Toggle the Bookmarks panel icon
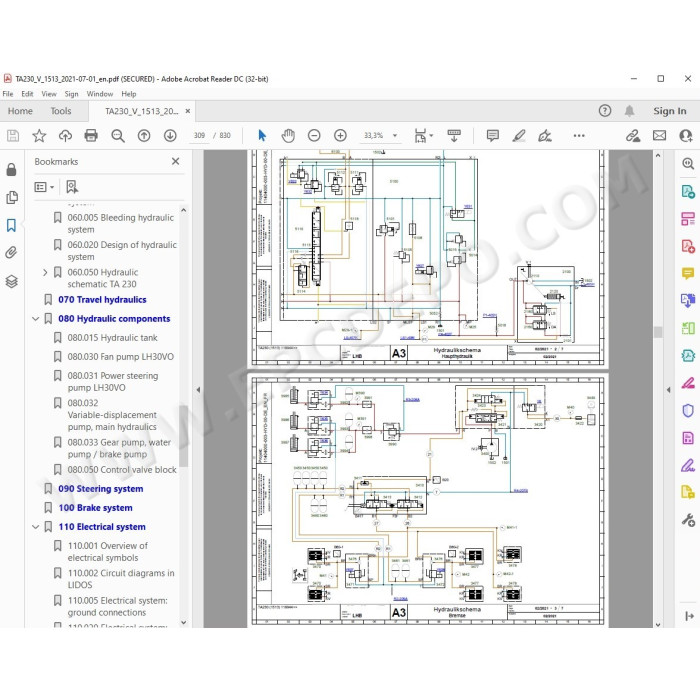 (x=12, y=225)
